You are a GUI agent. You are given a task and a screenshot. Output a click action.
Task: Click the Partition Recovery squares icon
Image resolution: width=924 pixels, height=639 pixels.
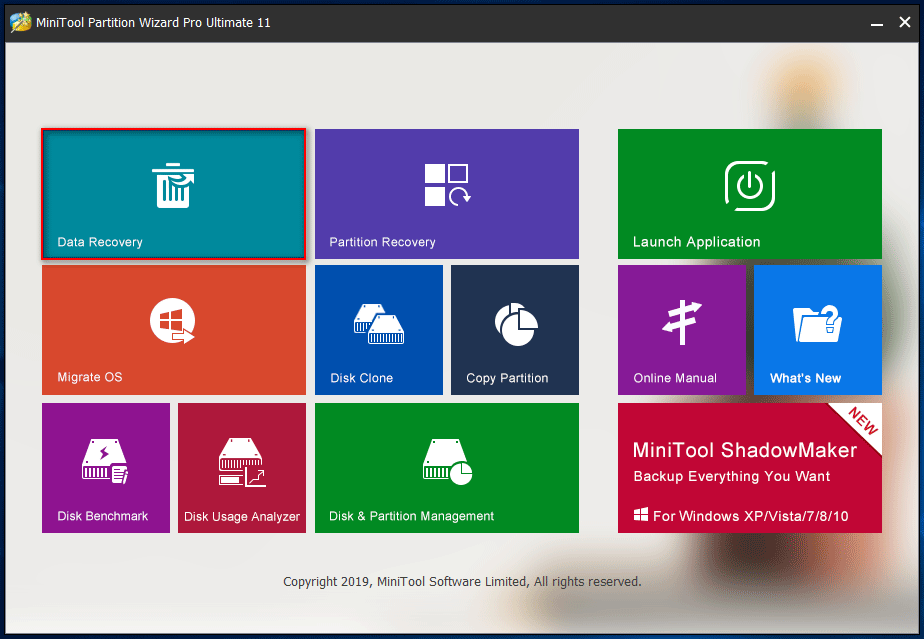447,185
